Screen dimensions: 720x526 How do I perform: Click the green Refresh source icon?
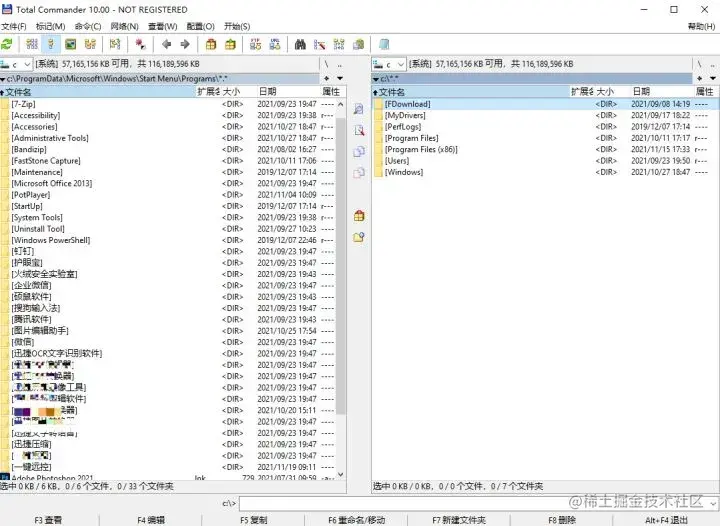[7, 45]
